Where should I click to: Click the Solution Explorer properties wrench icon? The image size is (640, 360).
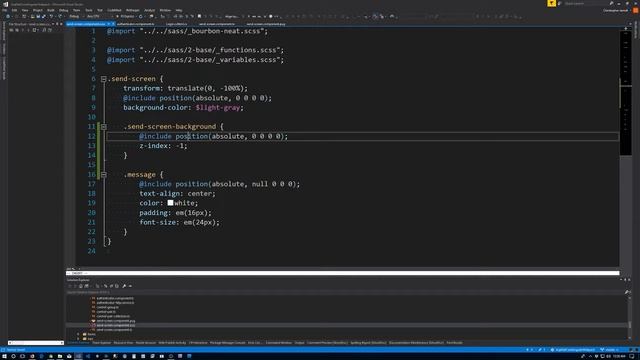124,286
